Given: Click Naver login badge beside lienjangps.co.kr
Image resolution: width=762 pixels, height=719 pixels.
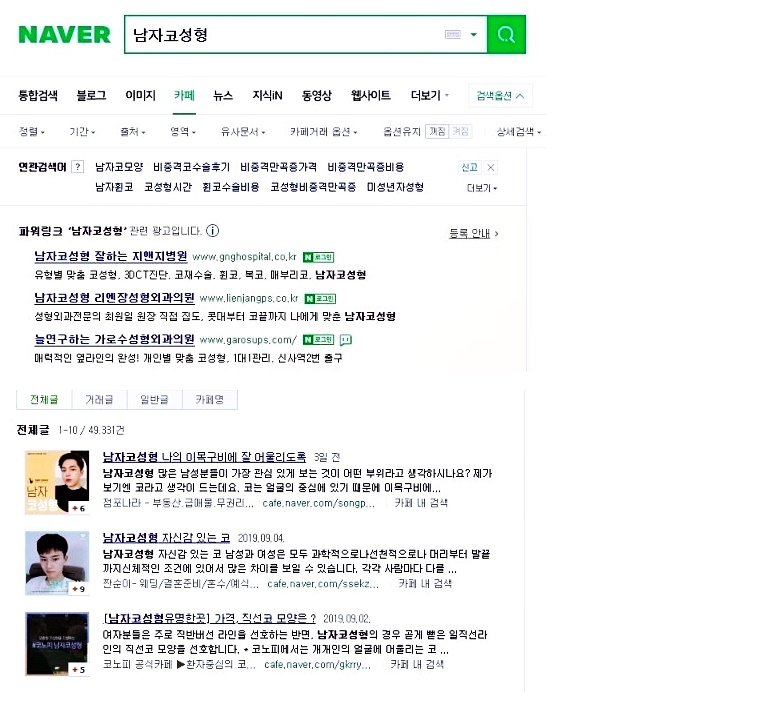Looking at the screenshot, I should (320, 299).
